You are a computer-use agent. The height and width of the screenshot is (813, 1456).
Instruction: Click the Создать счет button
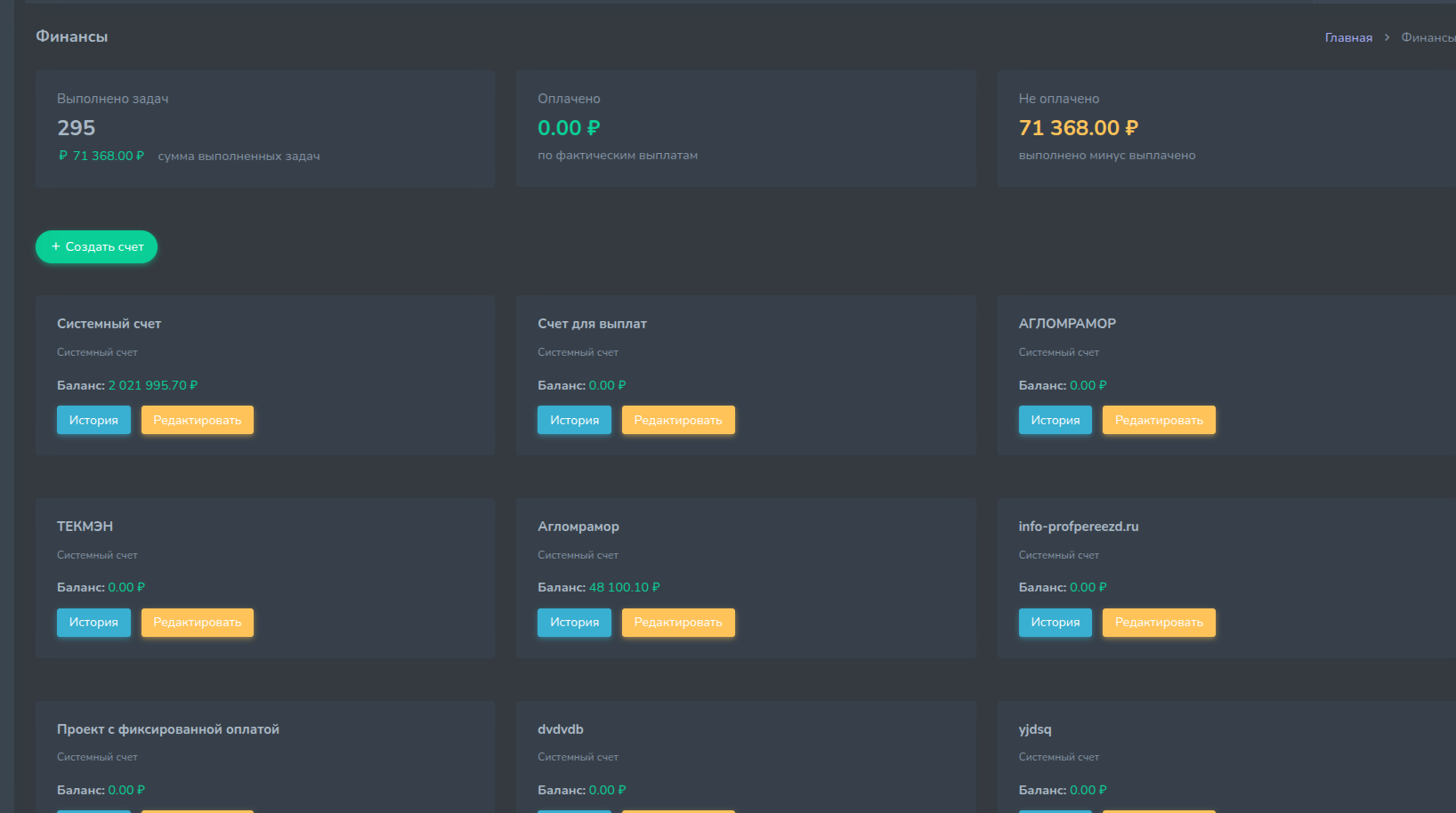click(x=96, y=246)
